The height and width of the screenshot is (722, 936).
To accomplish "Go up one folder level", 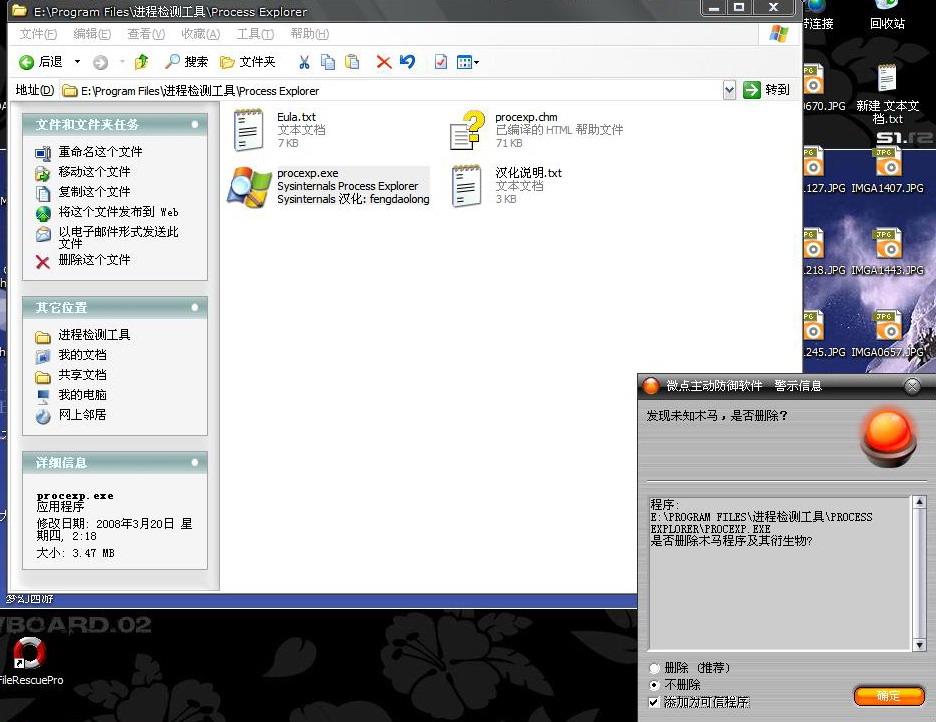I will click(141, 61).
